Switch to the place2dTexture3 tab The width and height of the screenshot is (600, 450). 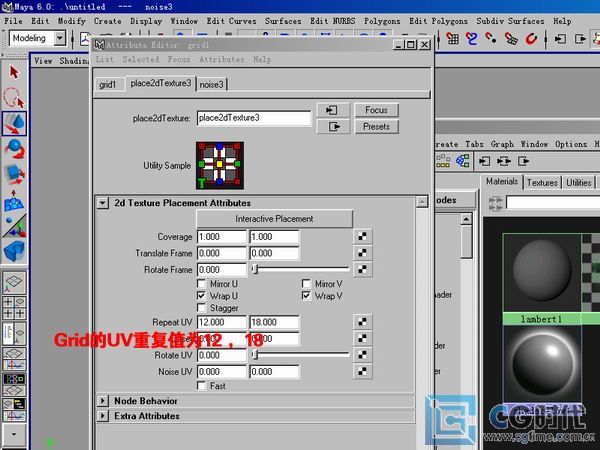pos(161,83)
